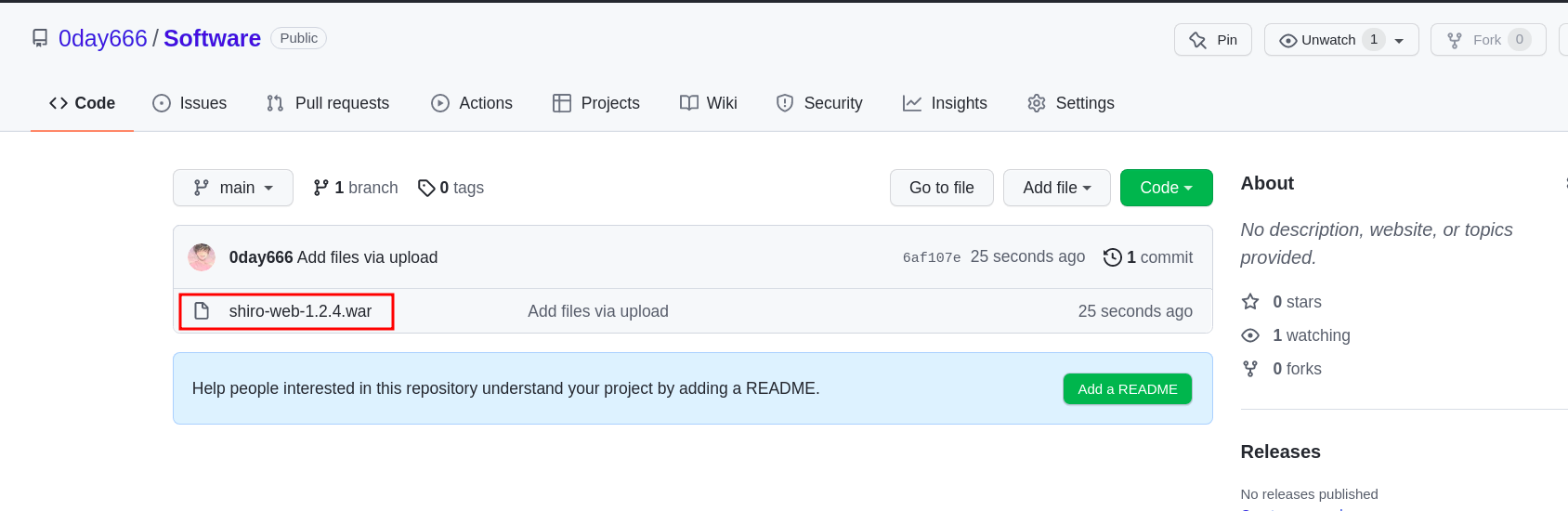Expand the main branch selector dropdown
Viewport: 1568px width, 511px height.
click(233, 188)
